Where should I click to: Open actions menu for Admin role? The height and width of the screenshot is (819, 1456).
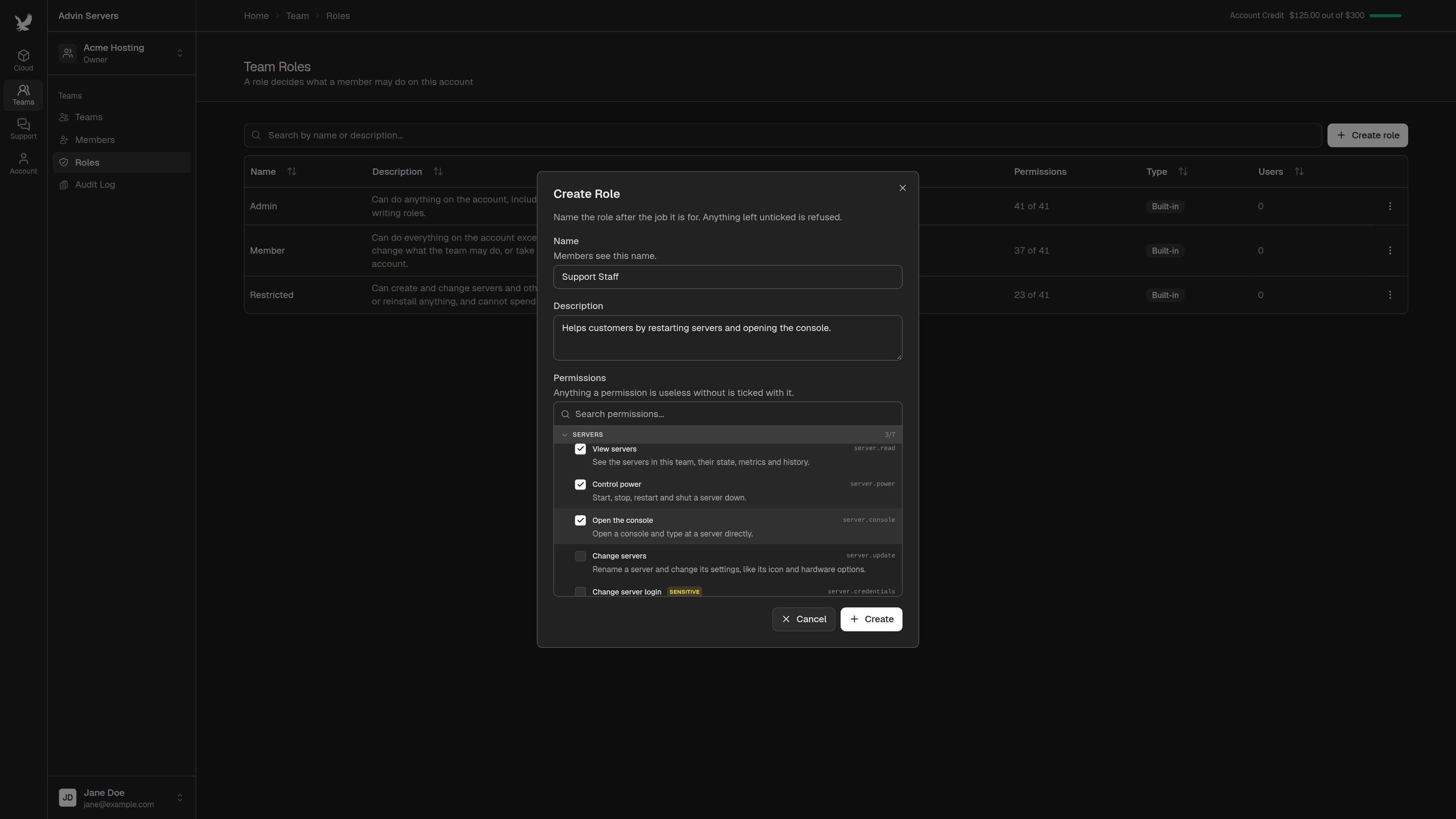point(1390,206)
